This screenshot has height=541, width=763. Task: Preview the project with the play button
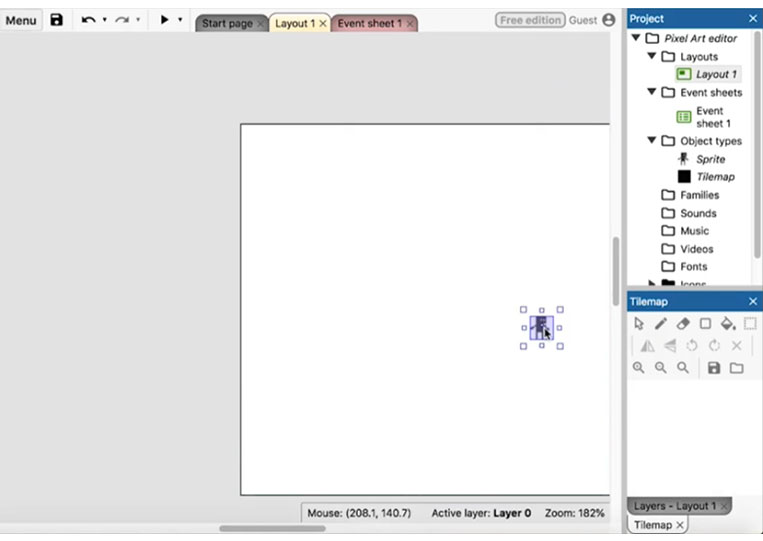(x=164, y=19)
